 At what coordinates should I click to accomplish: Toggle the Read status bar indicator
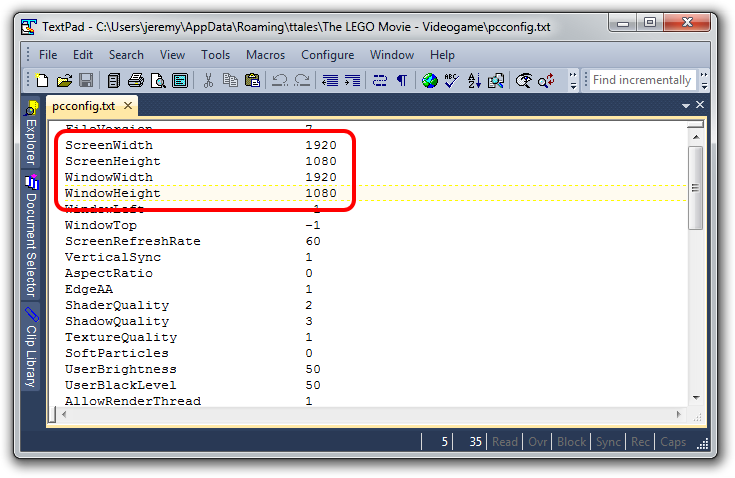(x=505, y=442)
